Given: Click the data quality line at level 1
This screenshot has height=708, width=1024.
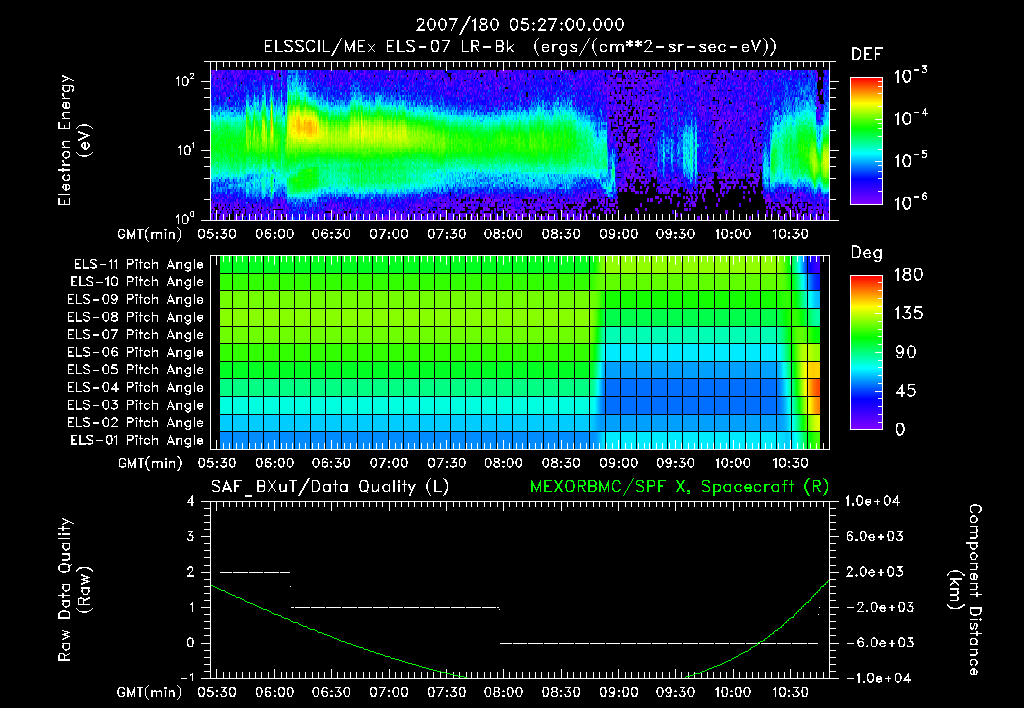Looking at the screenshot, I should click(394, 607).
